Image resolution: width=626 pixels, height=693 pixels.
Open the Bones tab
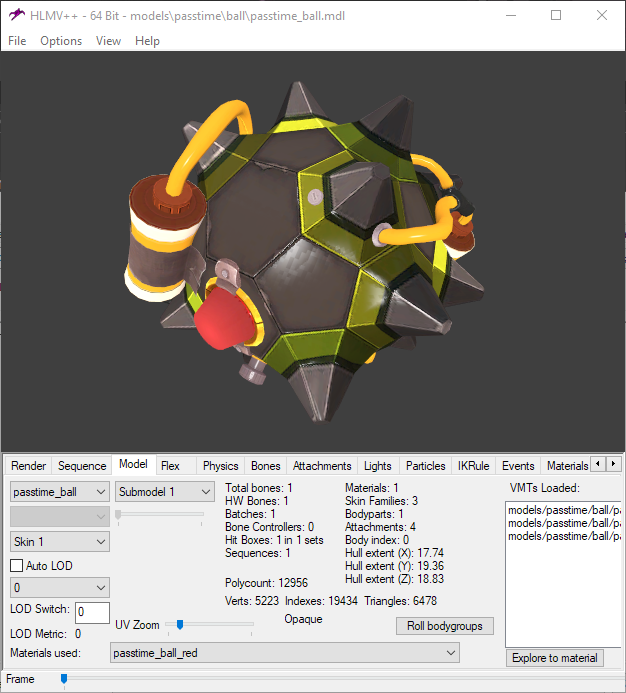(x=265, y=466)
